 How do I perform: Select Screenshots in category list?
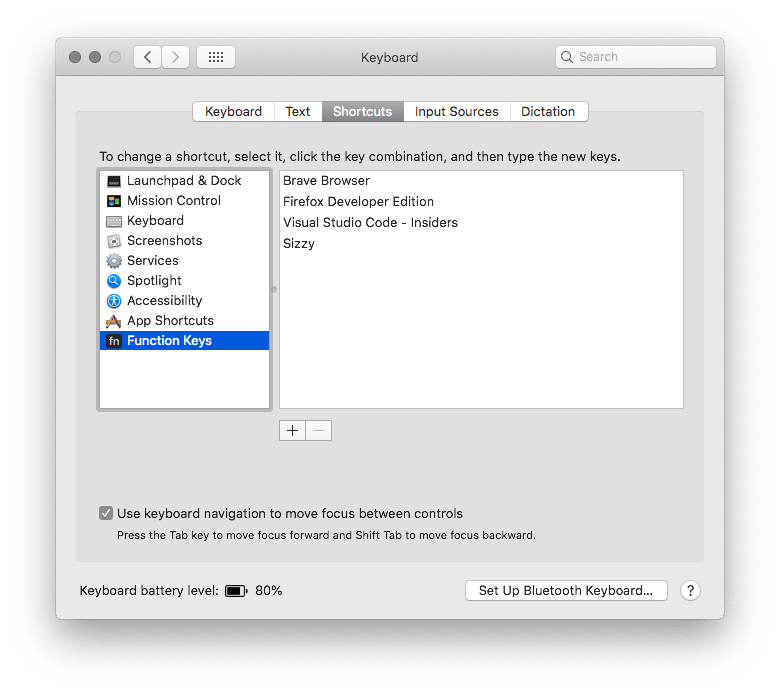pos(185,241)
